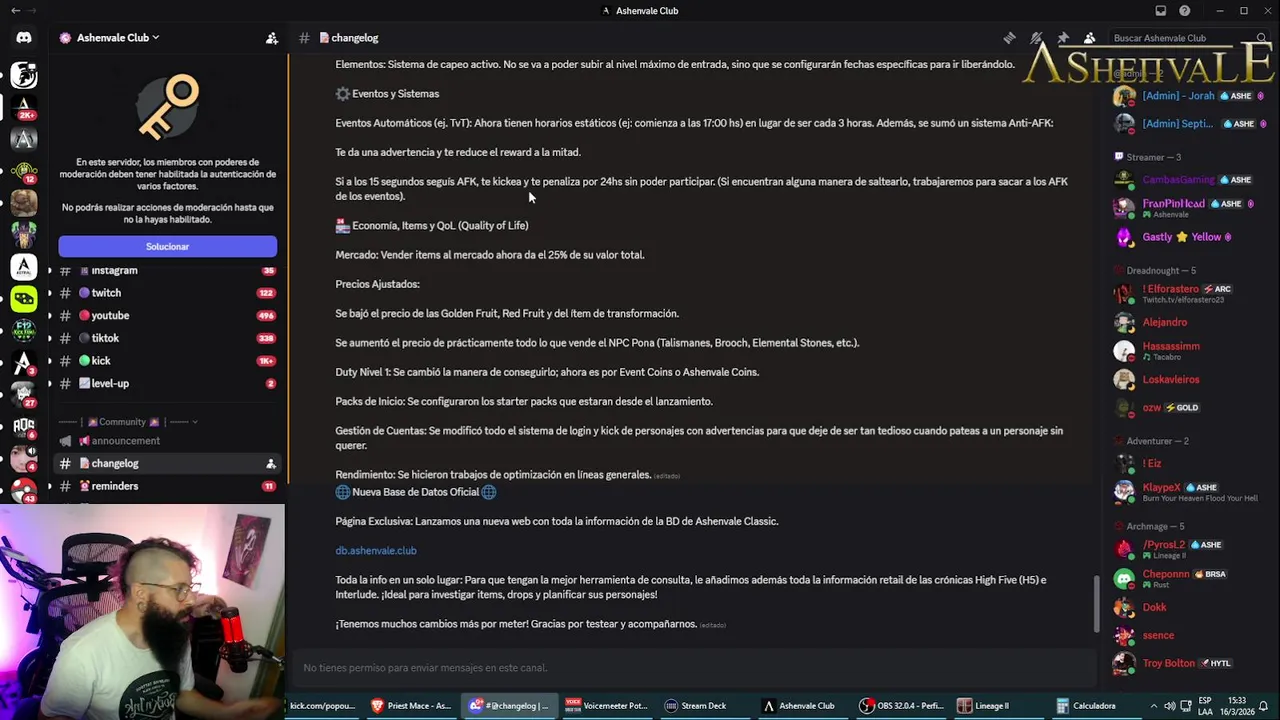Toggle channel notification mute bell

(1037, 38)
